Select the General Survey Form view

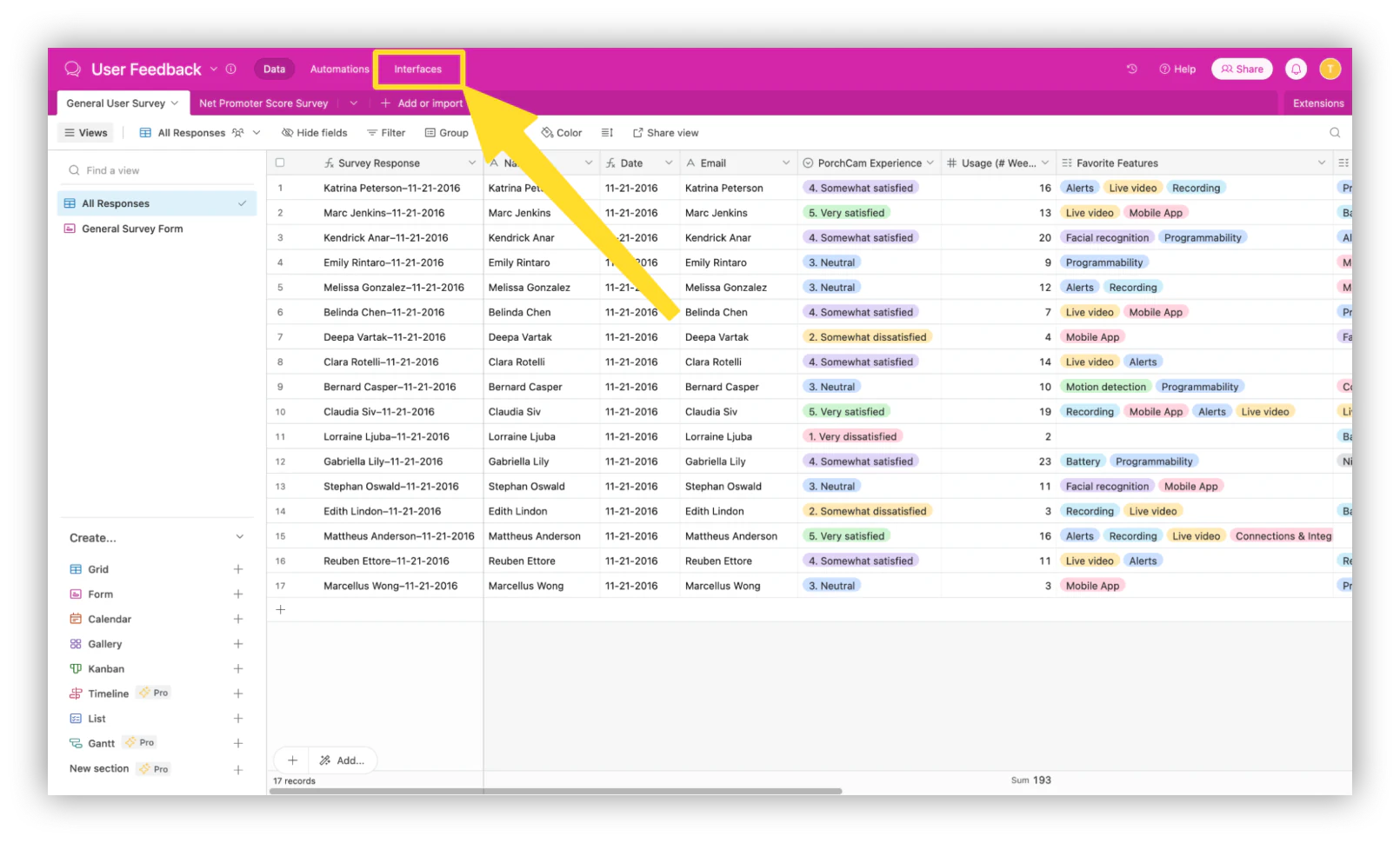coord(157,229)
